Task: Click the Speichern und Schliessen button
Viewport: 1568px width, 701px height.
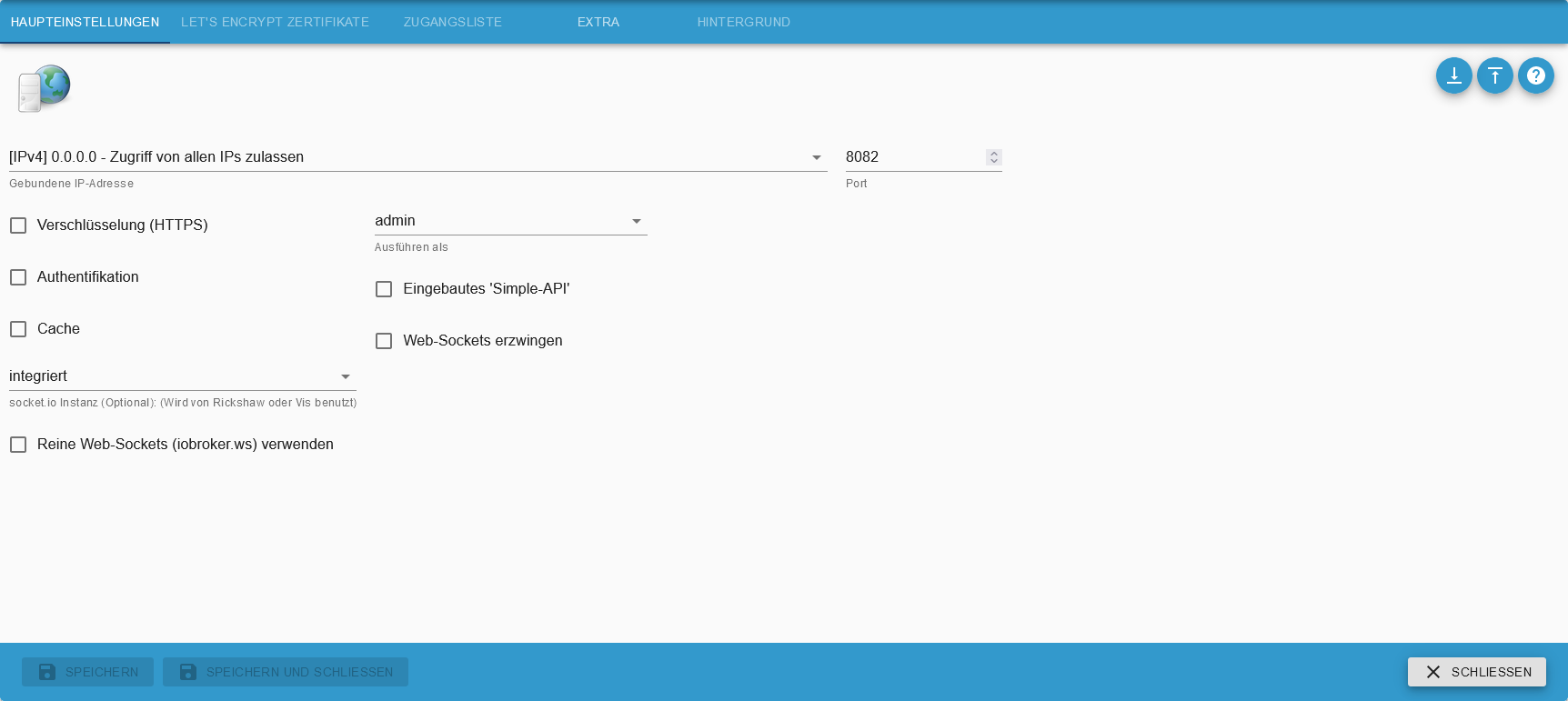Action: click(286, 672)
